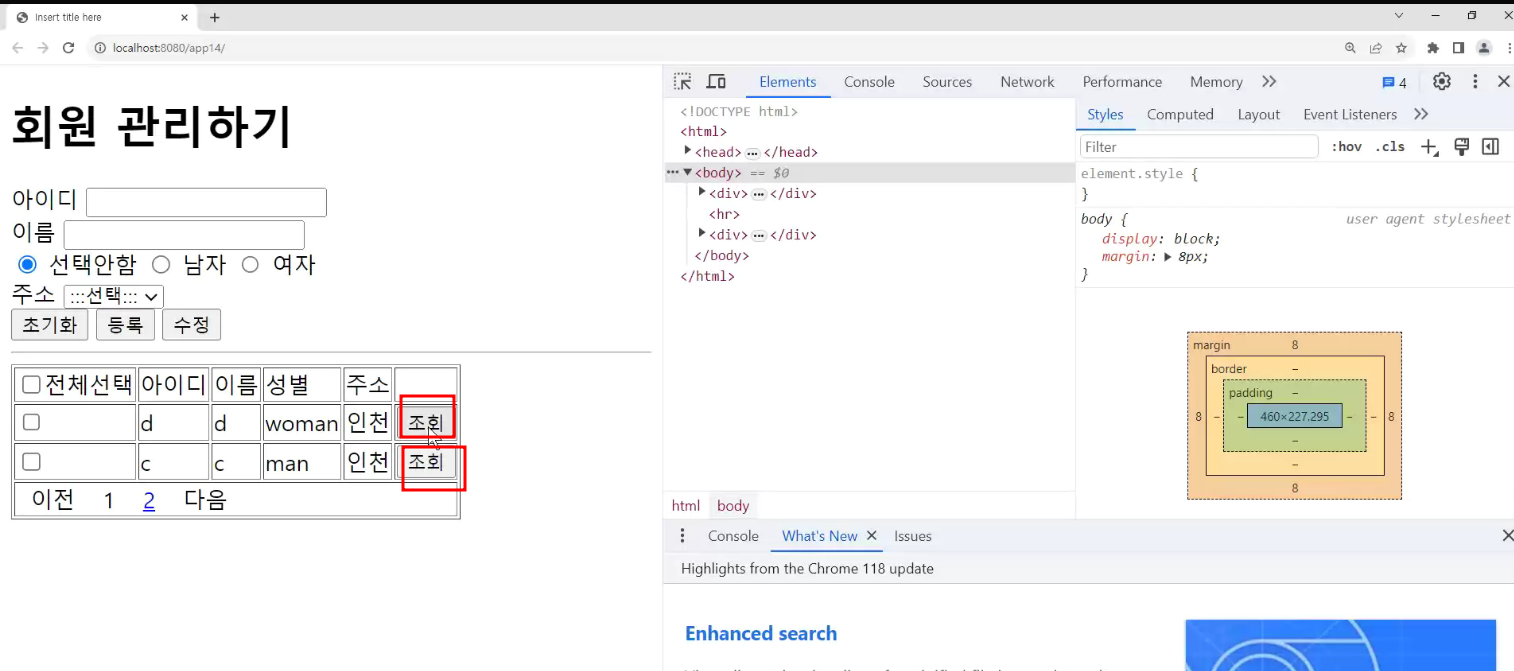Click 조회 button in row d
The image size is (1514, 671).
coord(426,422)
